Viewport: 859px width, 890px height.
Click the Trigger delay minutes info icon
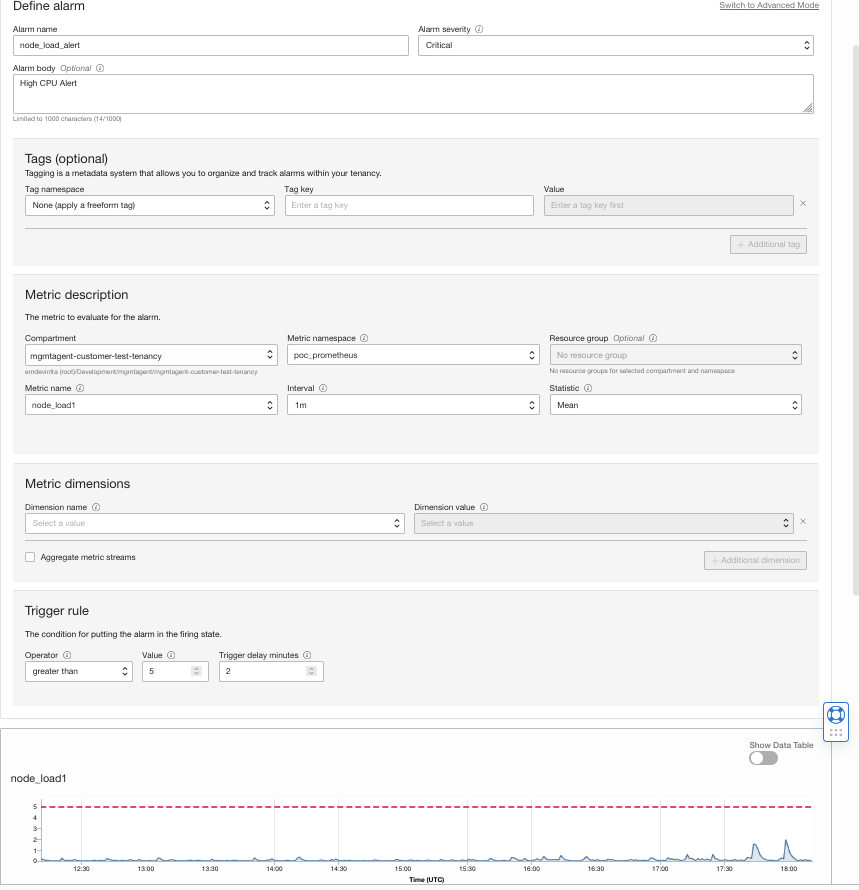point(307,656)
